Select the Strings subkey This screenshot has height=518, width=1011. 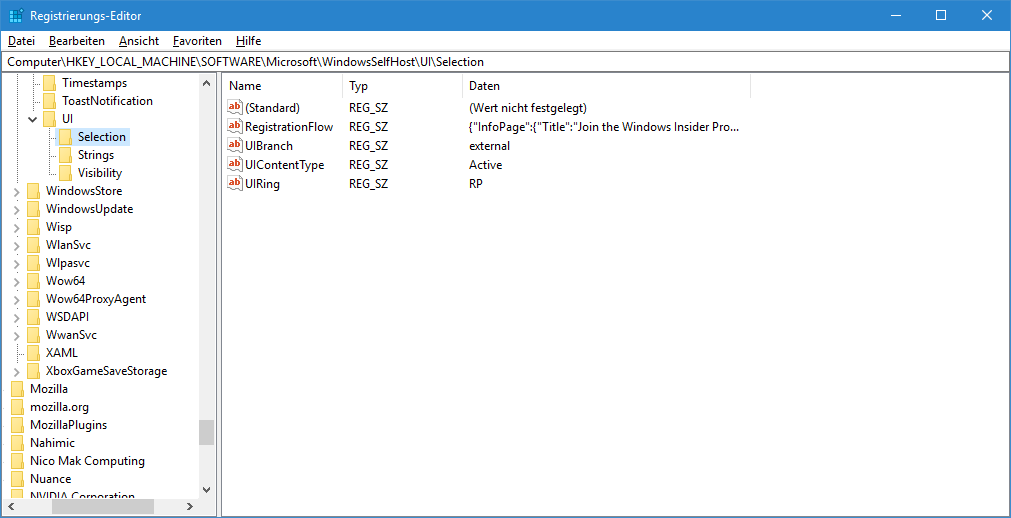pos(96,155)
